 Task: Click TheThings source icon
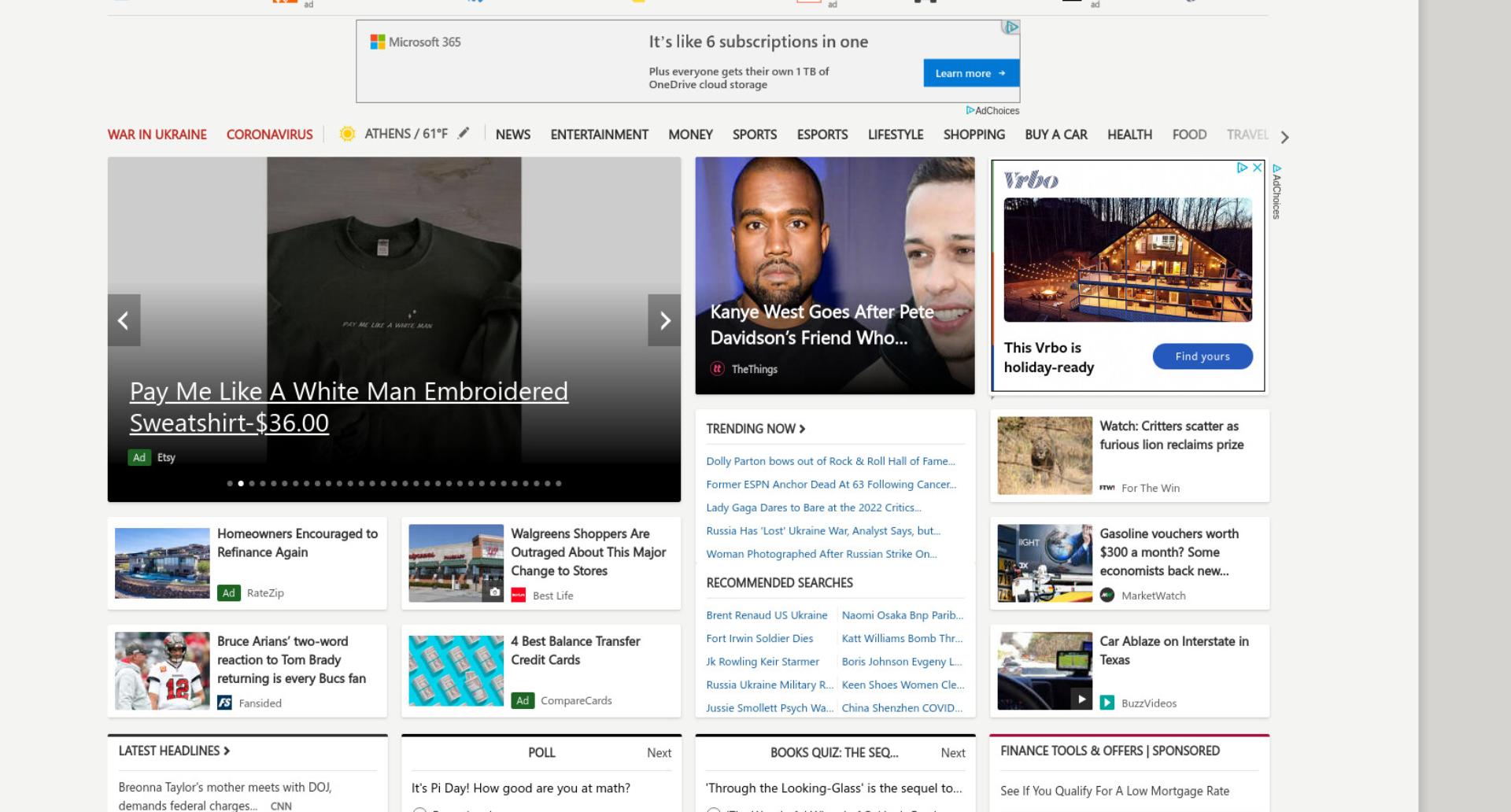[717, 368]
